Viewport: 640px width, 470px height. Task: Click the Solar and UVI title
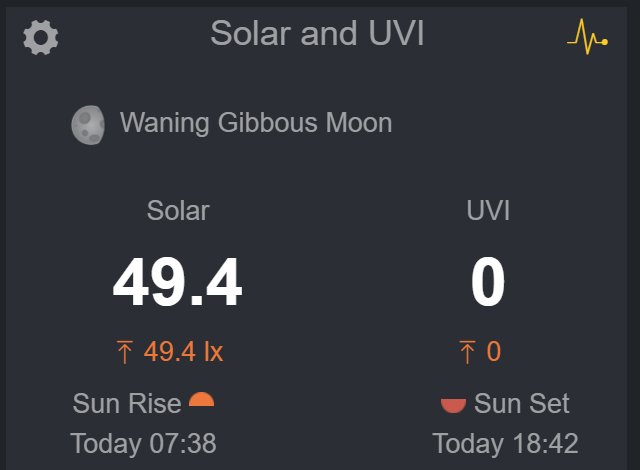(317, 34)
